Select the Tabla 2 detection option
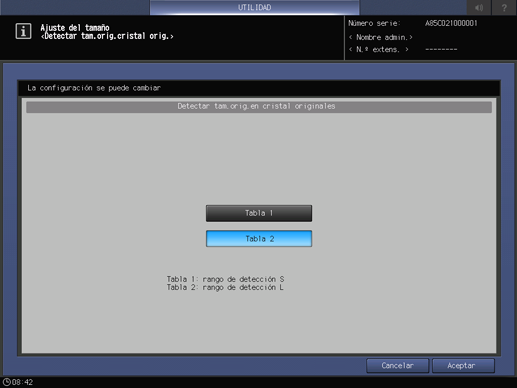517x388 pixels. (259, 239)
